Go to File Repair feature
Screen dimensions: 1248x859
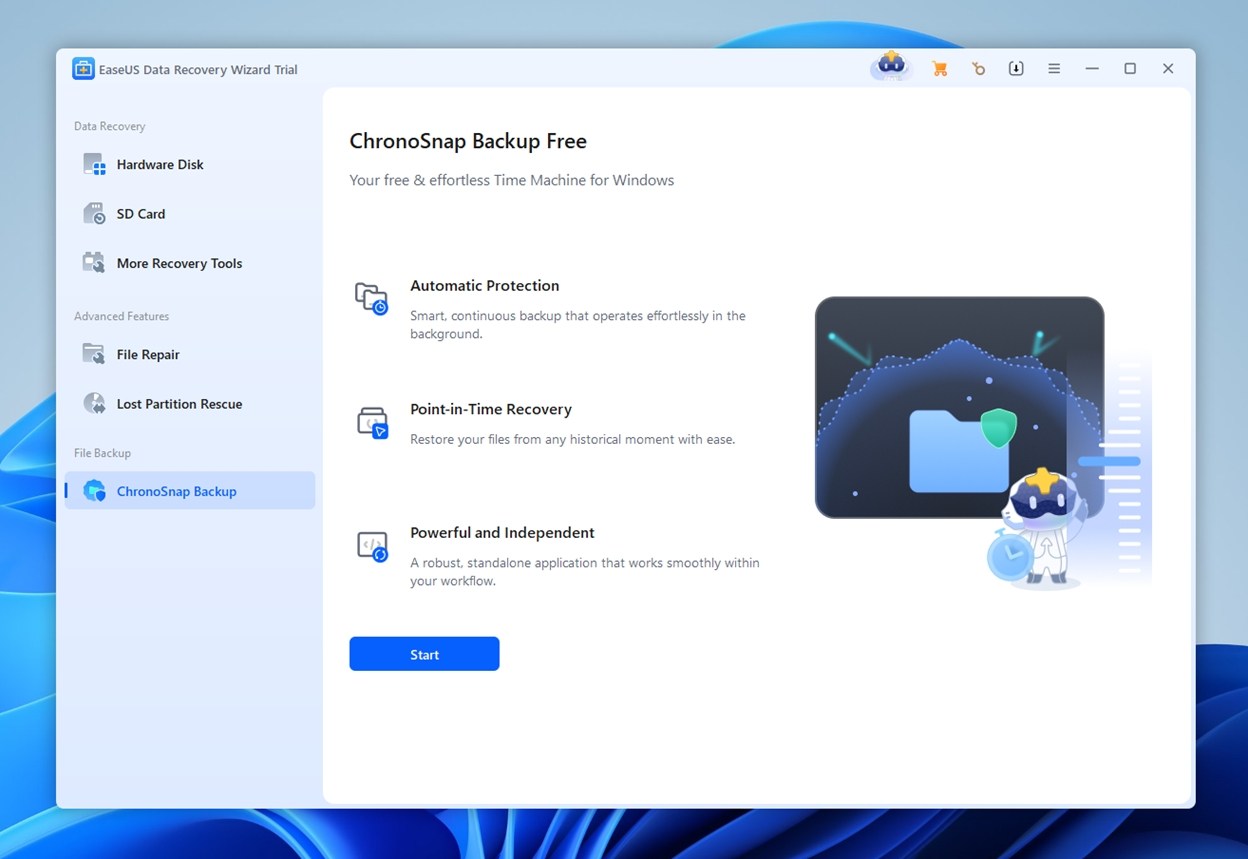point(190,354)
